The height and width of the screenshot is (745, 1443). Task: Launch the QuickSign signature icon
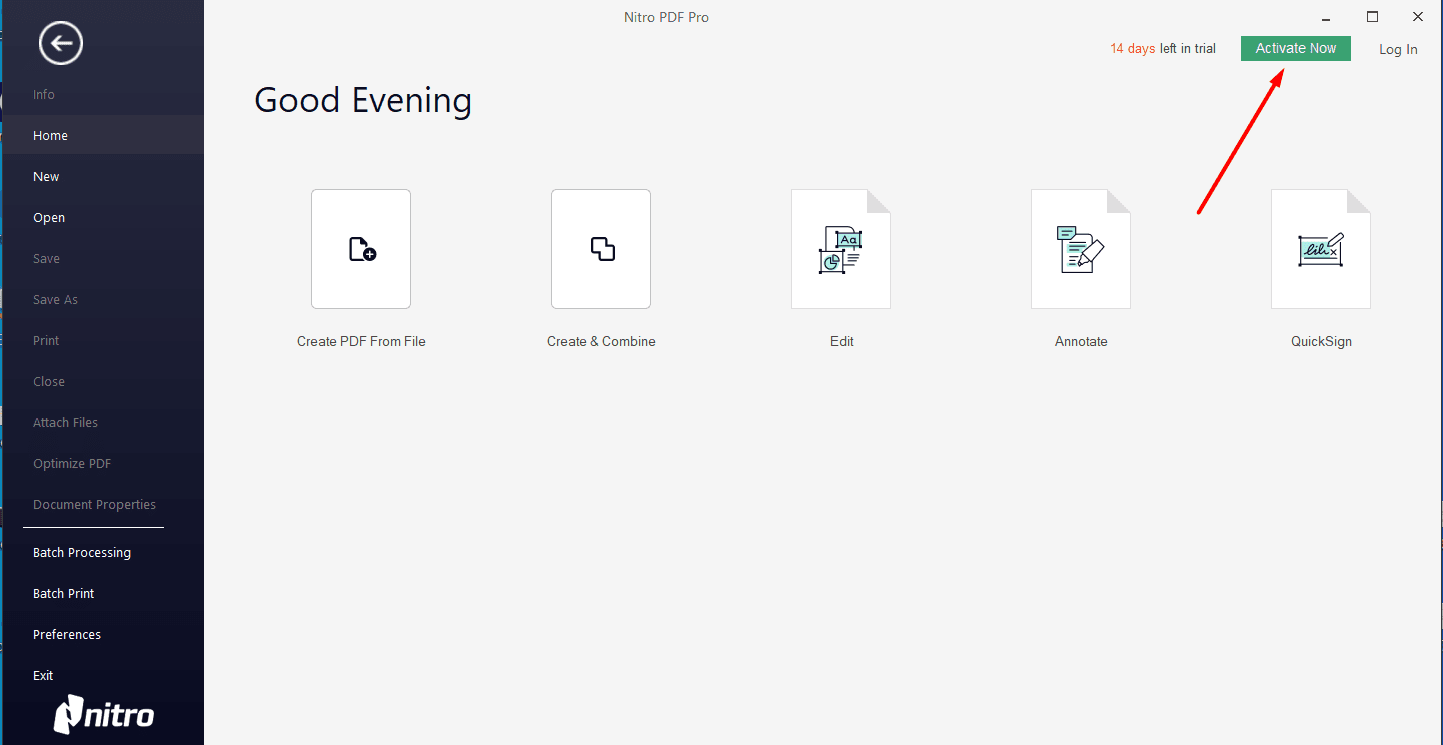pos(1321,249)
